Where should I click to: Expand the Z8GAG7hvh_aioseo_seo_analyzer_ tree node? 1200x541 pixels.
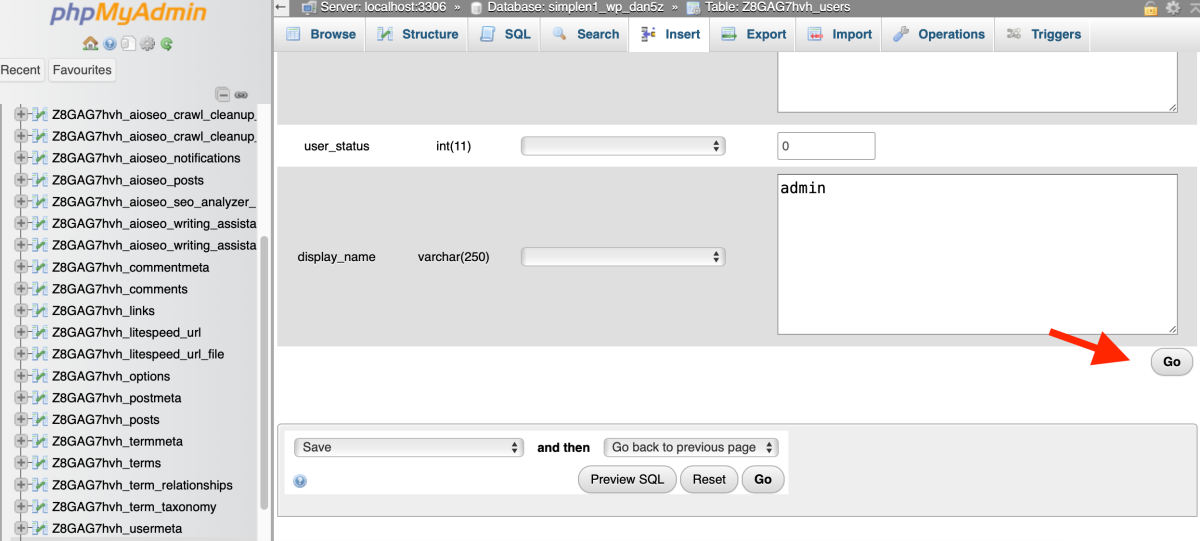[x=21, y=202]
